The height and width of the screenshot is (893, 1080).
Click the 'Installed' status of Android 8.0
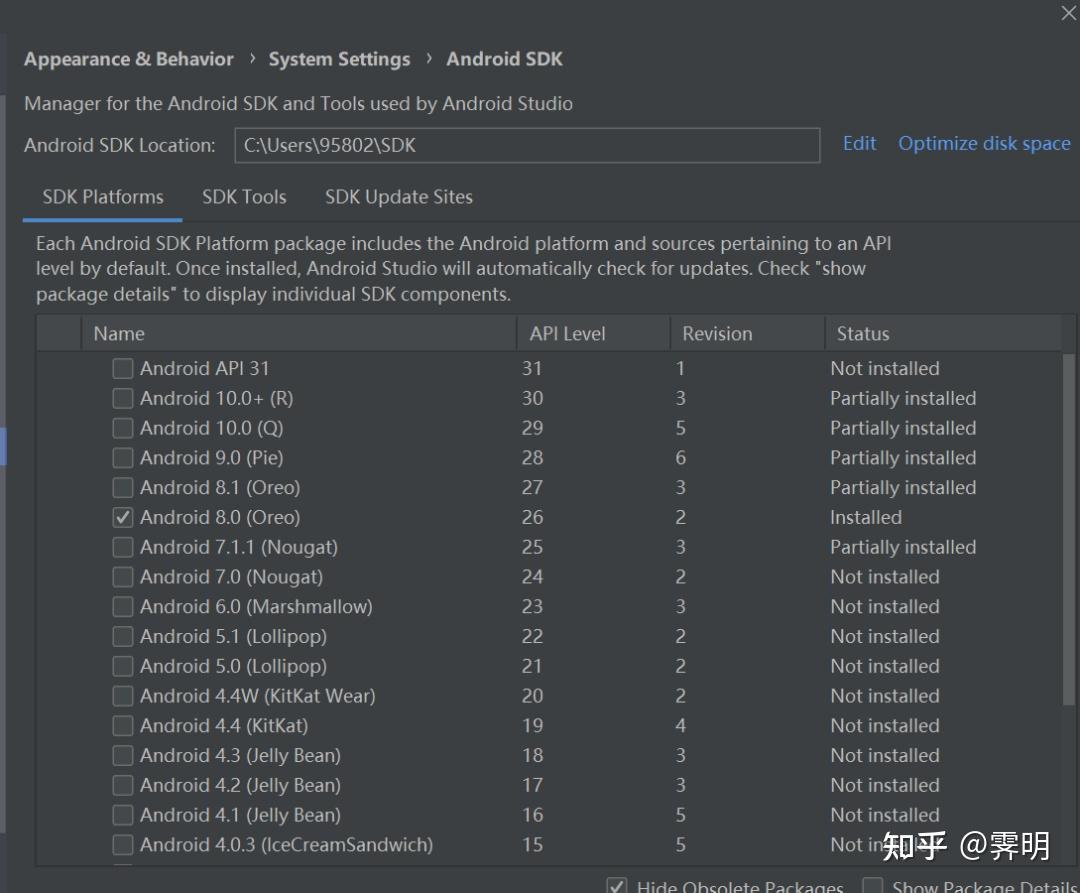(866, 517)
